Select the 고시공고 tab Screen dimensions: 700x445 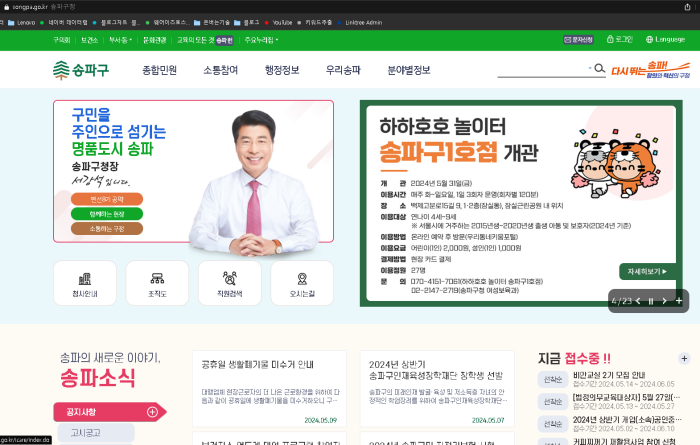[94, 433]
